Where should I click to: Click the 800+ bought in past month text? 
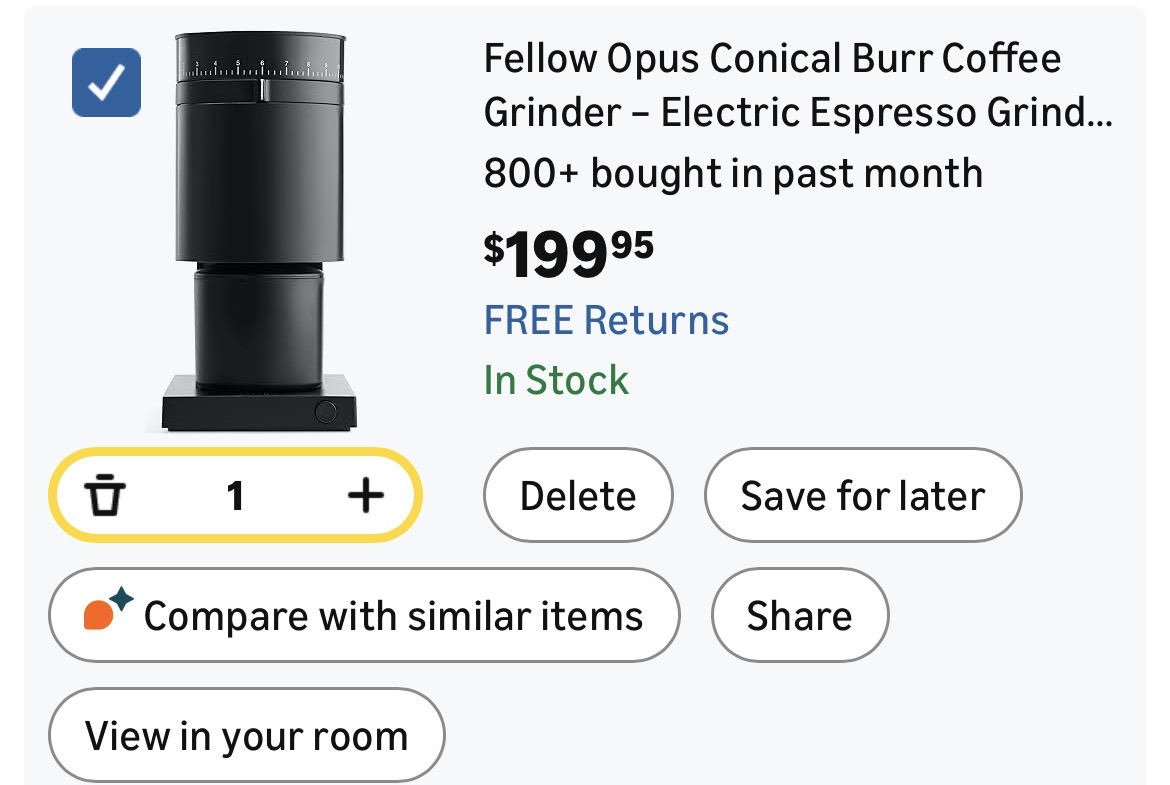coord(733,173)
